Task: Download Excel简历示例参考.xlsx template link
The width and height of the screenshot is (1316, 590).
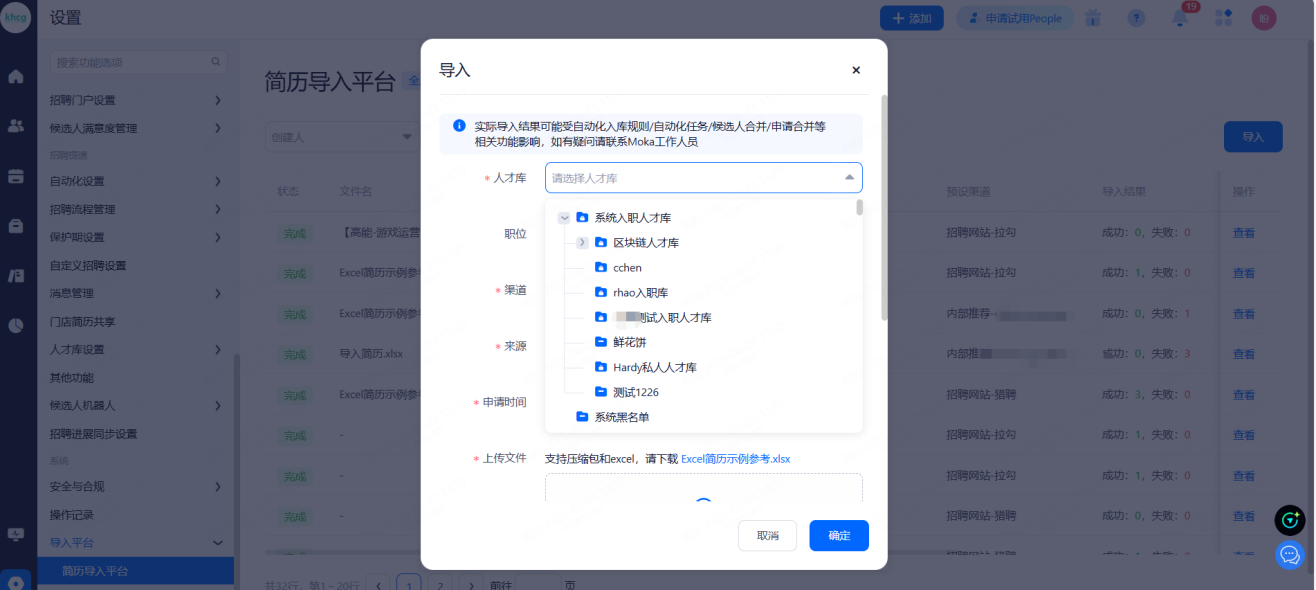Action: [x=735, y=459]
